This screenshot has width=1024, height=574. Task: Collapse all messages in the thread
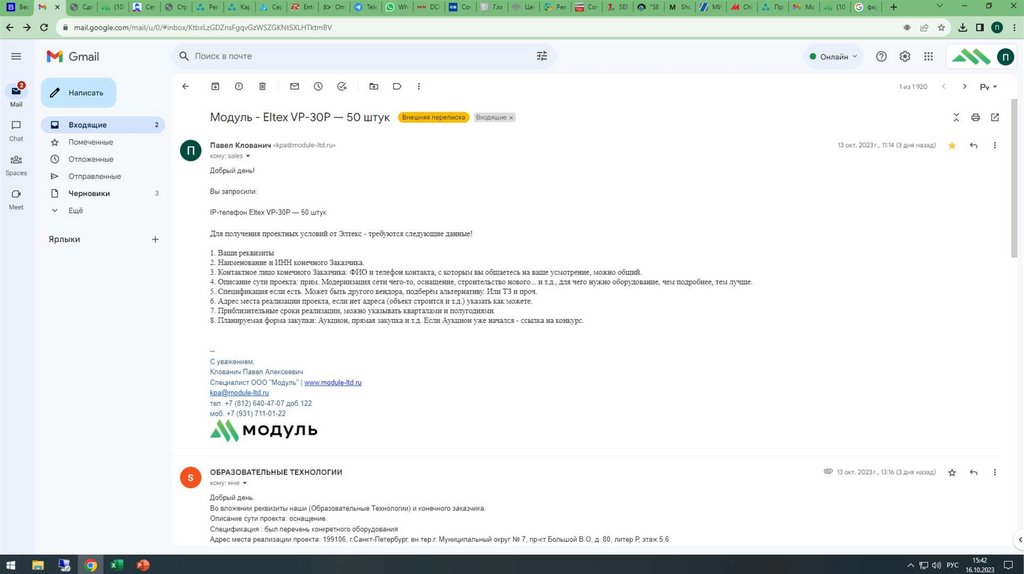point(956,118)
